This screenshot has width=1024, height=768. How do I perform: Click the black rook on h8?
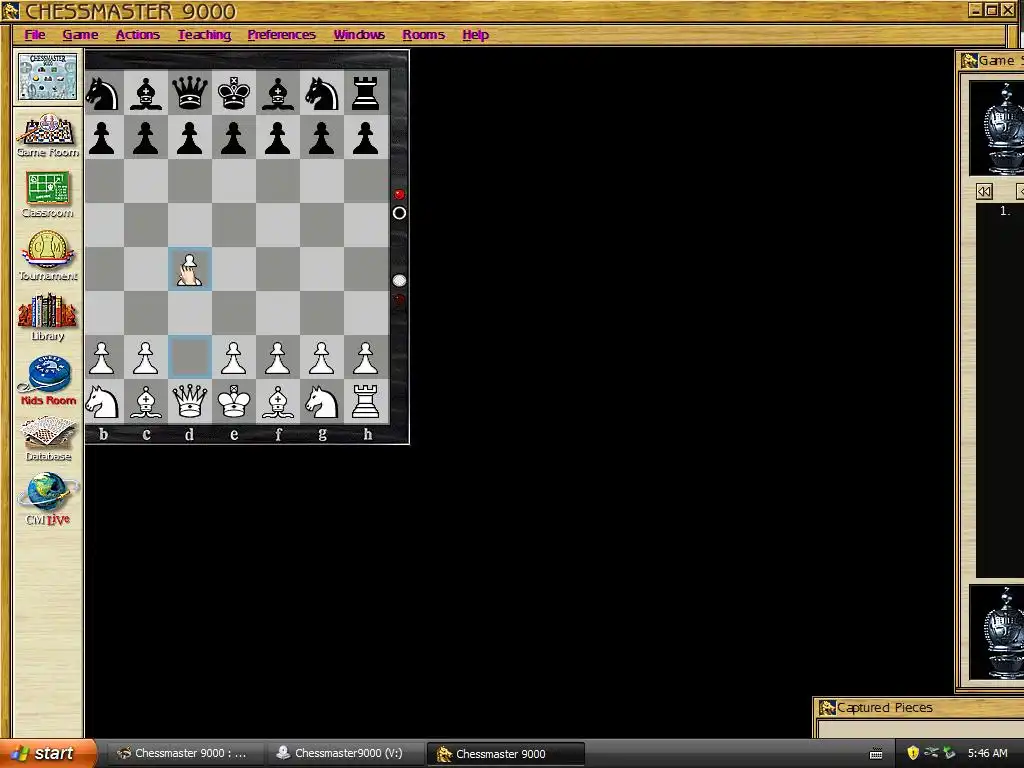pos(366,93)
